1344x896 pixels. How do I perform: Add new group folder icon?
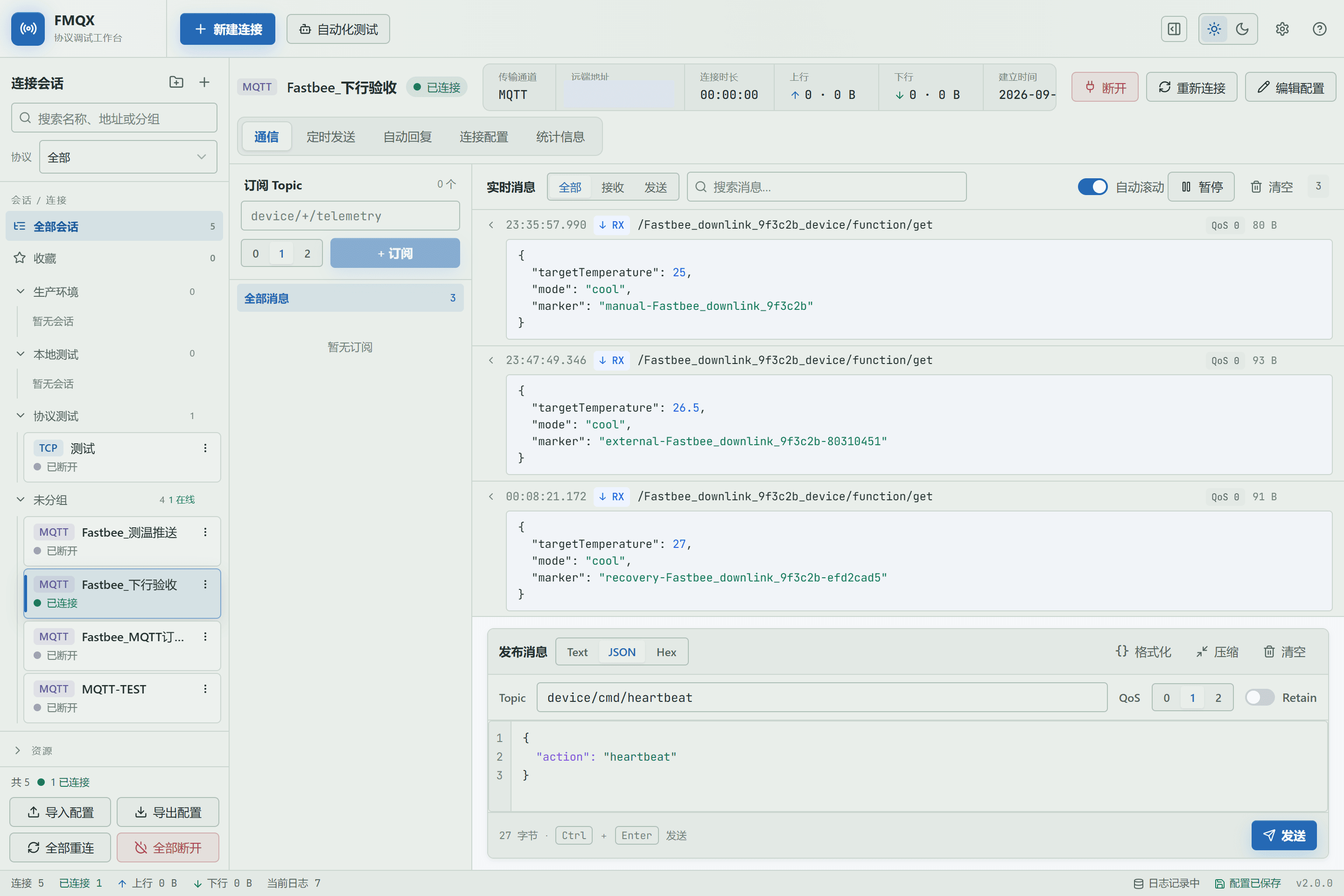pos(176,82)
